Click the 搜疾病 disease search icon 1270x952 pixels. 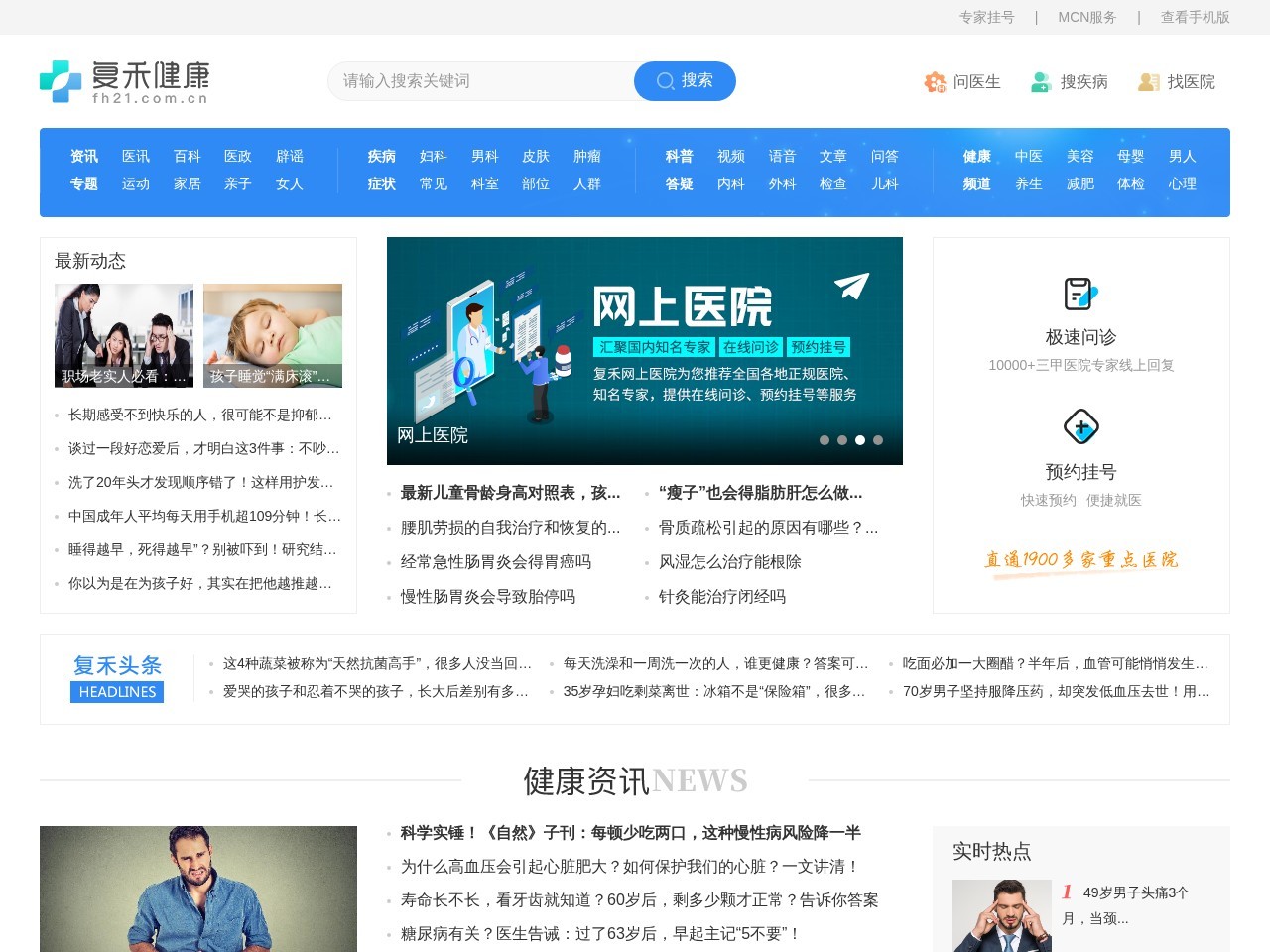pyautogui.click(x=1040, y=82)
